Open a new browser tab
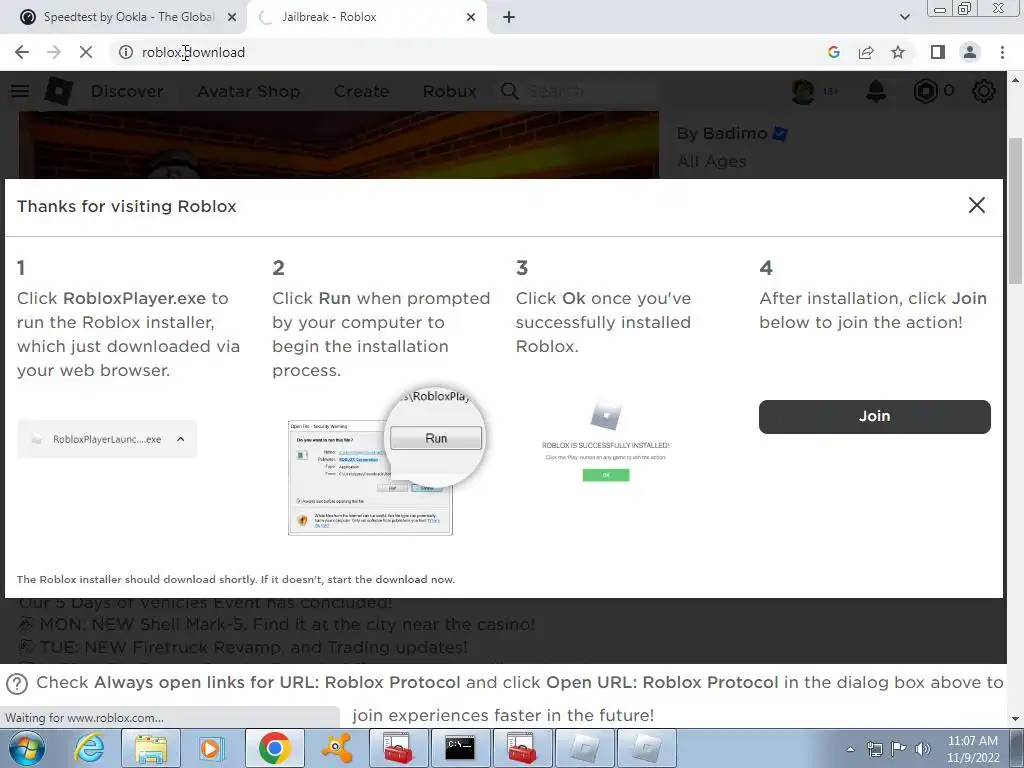Viewport: 1024px width, 768px height. coord(509,18)
